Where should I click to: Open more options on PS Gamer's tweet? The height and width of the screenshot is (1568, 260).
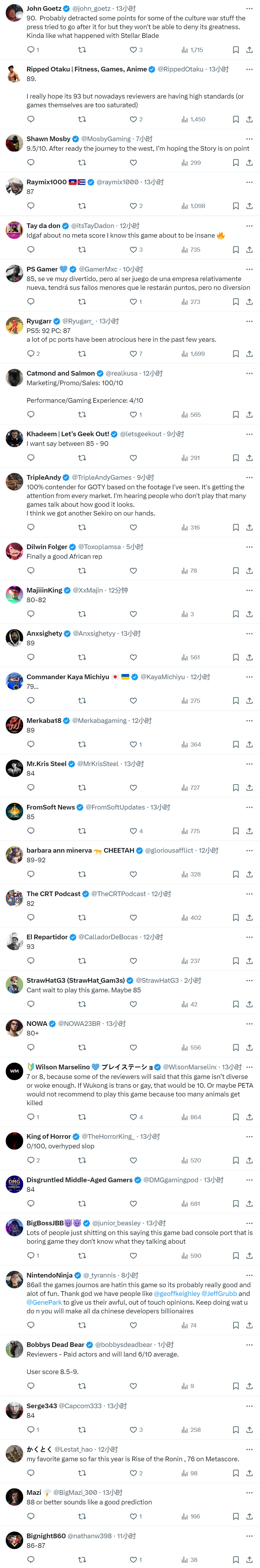click(x=249, y=269)
